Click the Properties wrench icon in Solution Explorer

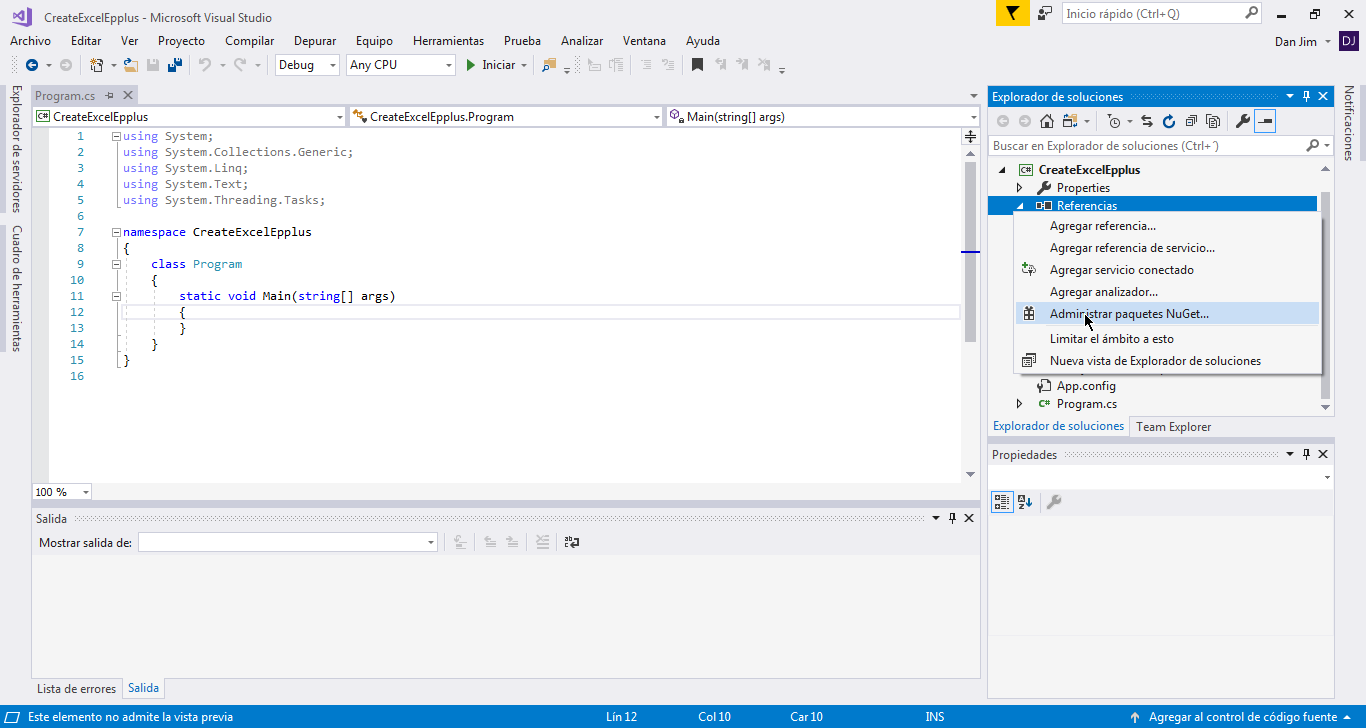[x=1243, y=121]
